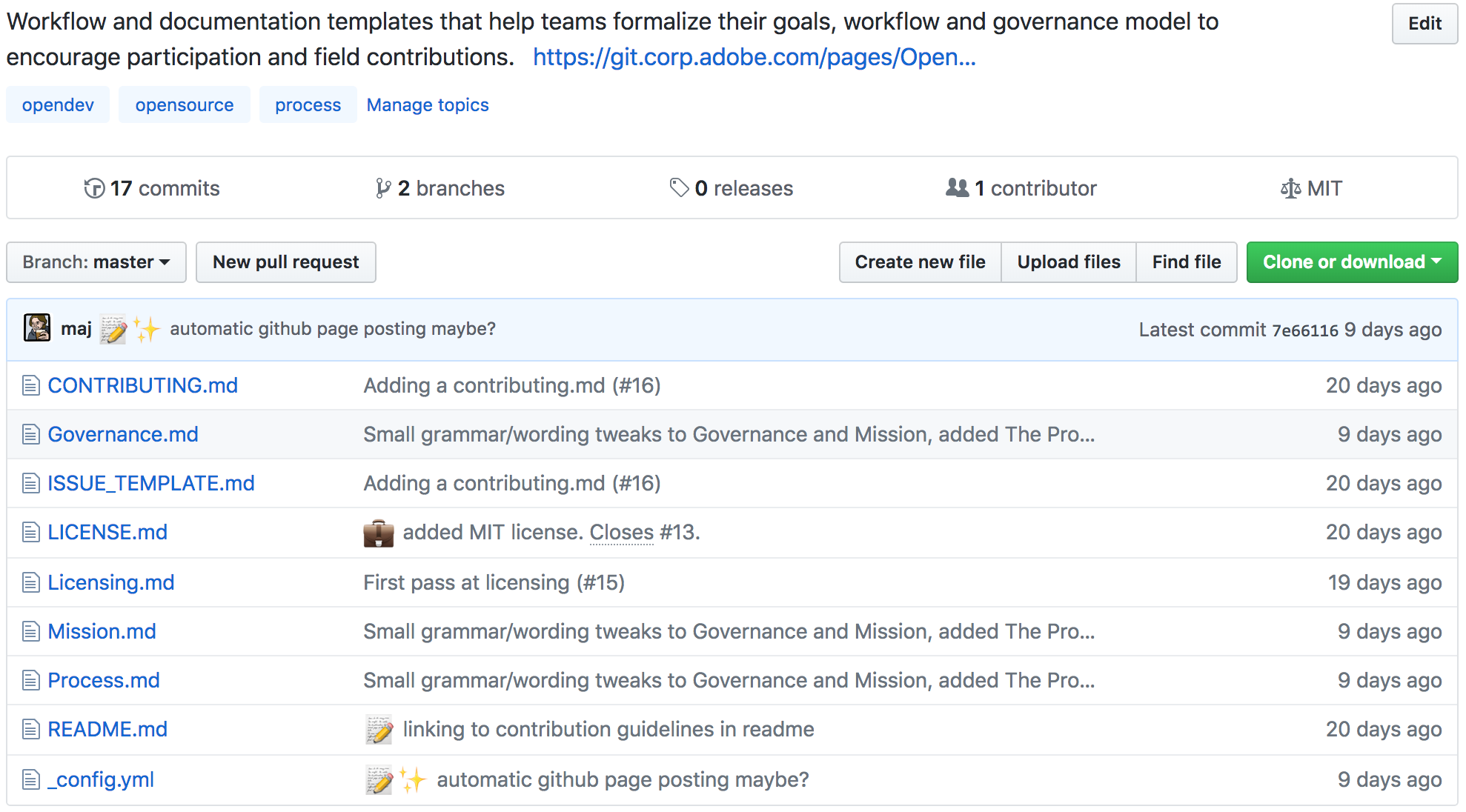Click the commits history clock icon

click(94, 189)
